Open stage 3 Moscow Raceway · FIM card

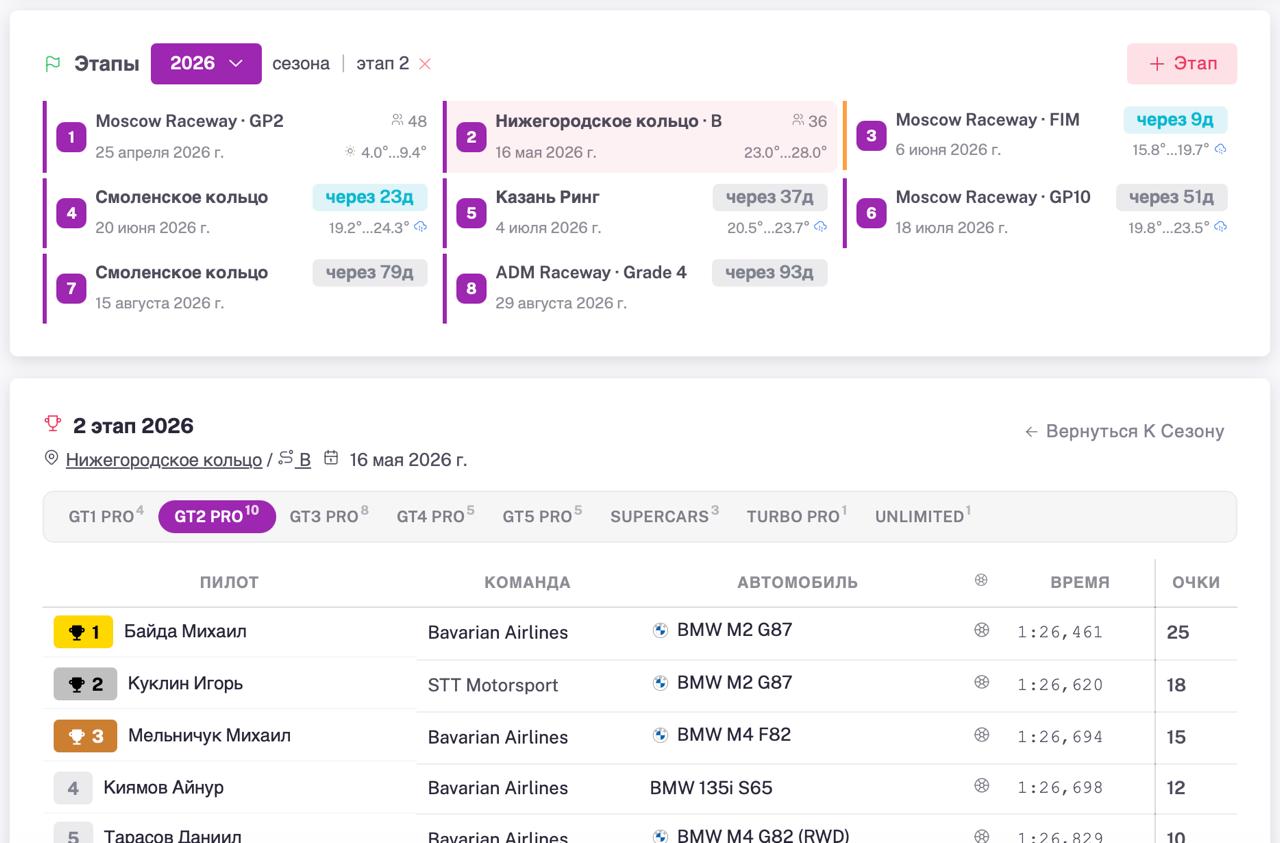(x=1041, y=135)
